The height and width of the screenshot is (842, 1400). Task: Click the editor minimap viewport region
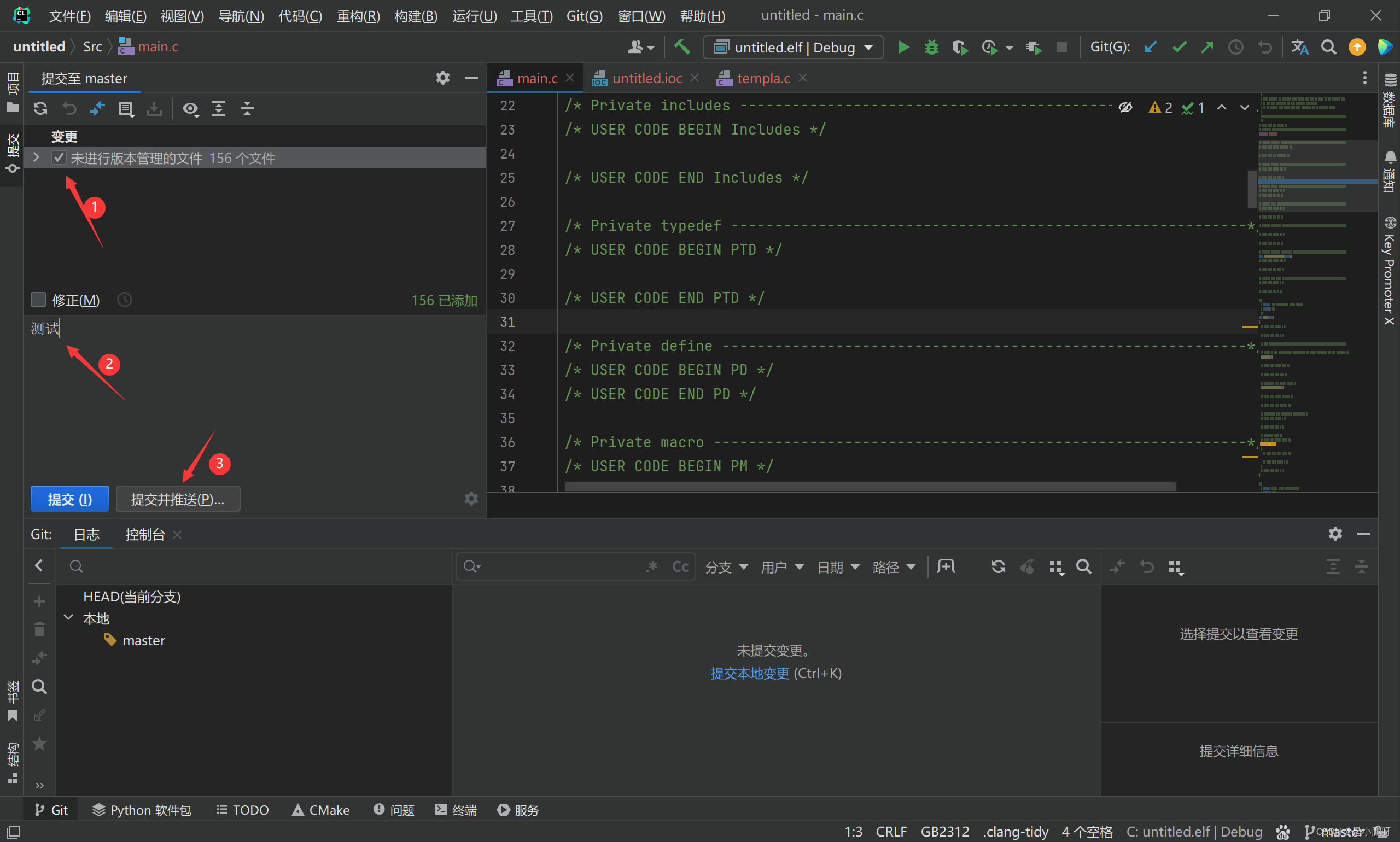1318,176
